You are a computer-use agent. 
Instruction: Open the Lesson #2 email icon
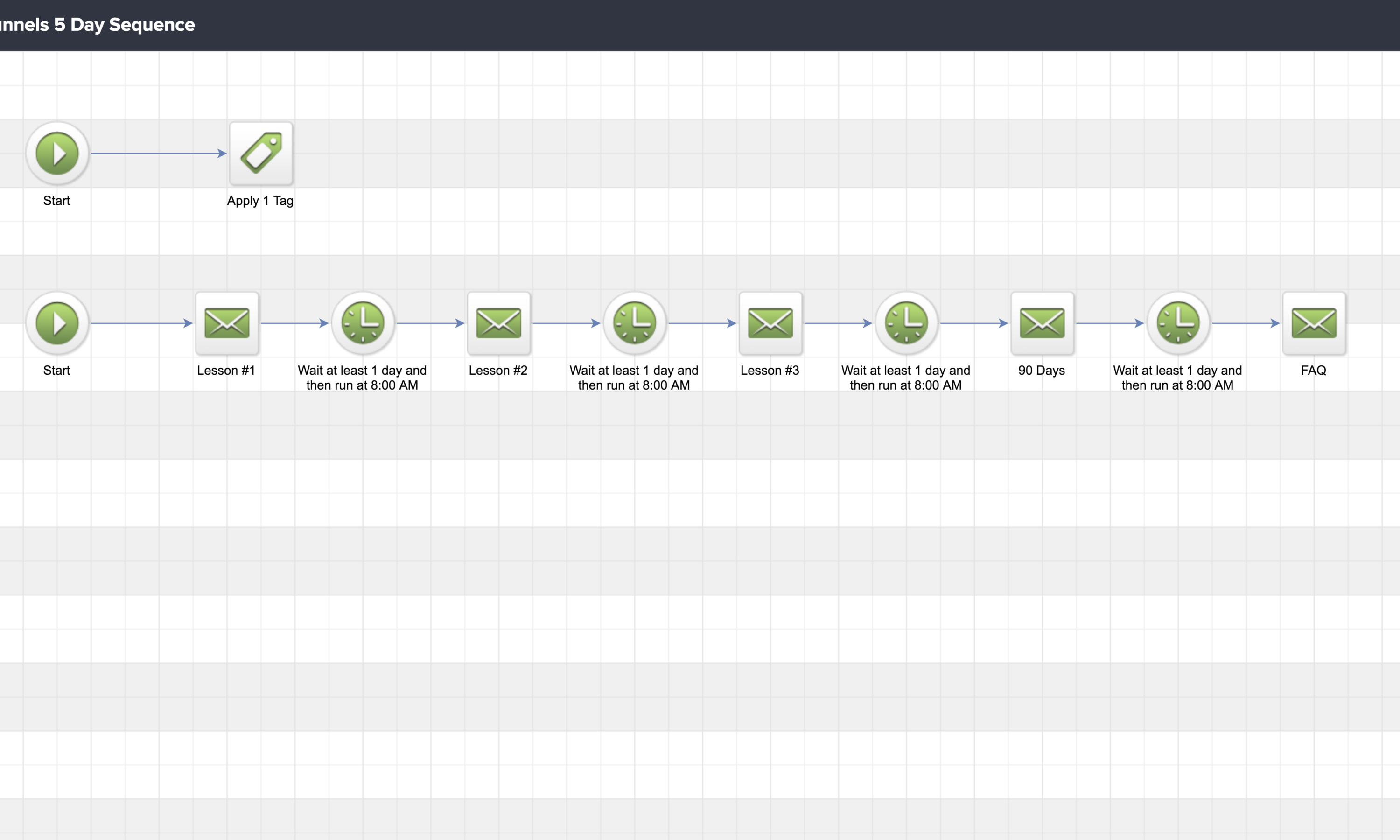pos(498,323)
